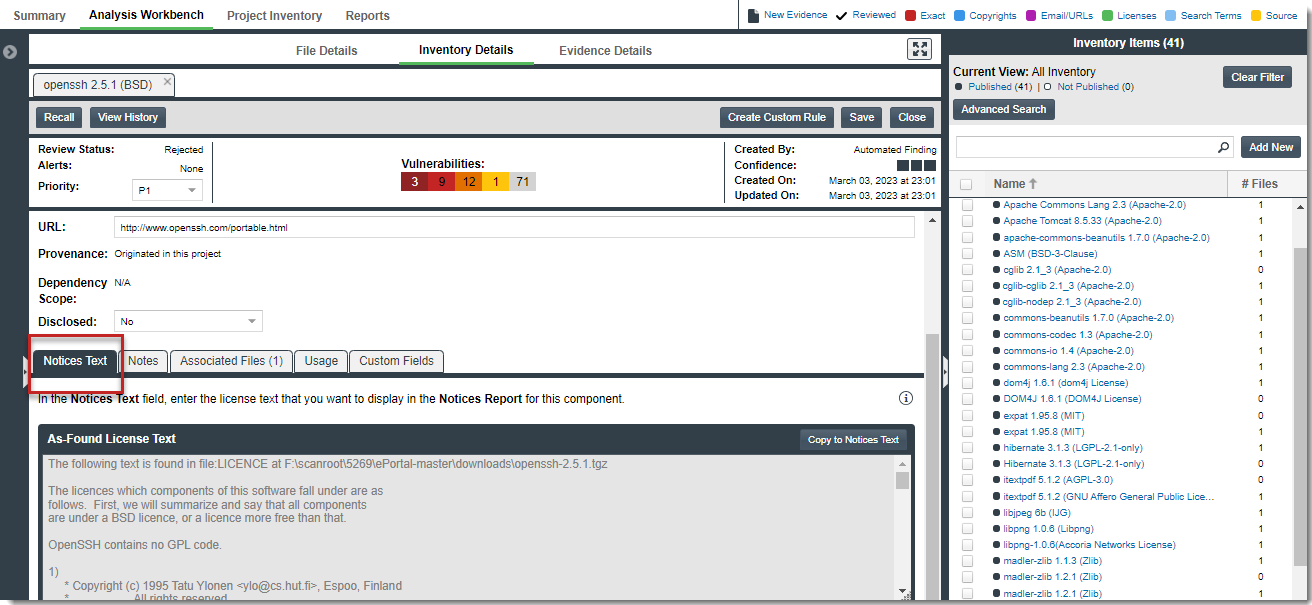Click the Save button
The height and width of the screenshot is (605, 1312).
[862, 117]
